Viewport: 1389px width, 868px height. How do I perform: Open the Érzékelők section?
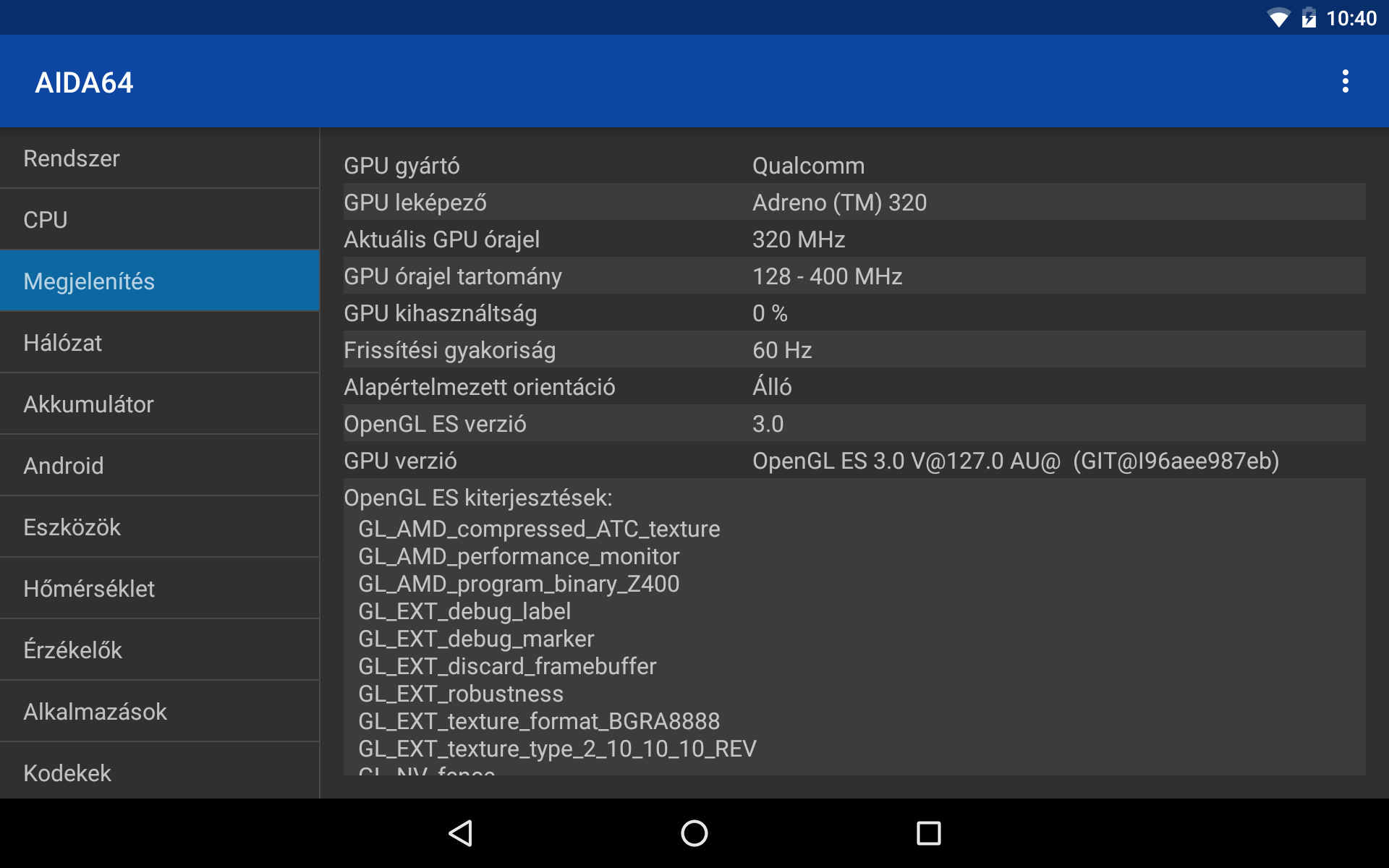(x=160, y=650)
